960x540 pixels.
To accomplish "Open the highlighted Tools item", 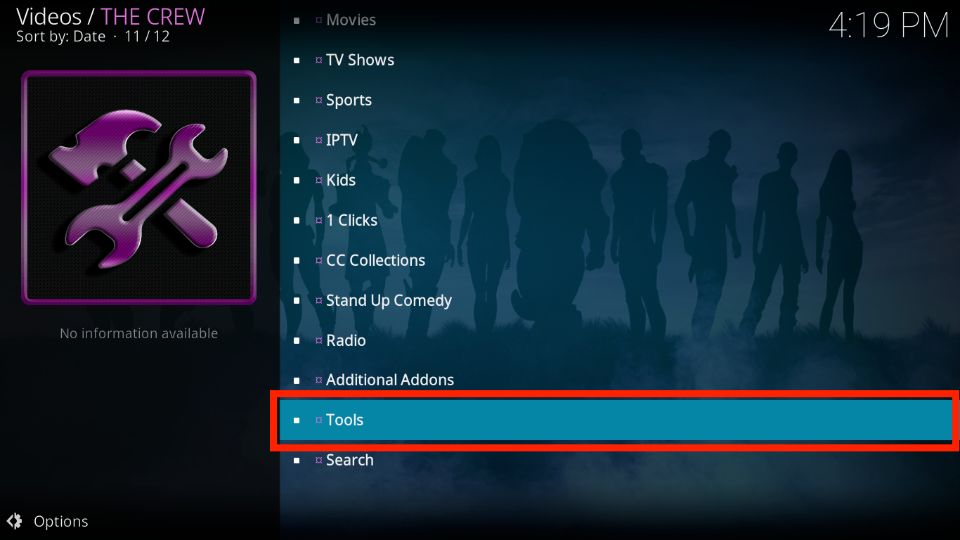I will [x=615, y=420].
